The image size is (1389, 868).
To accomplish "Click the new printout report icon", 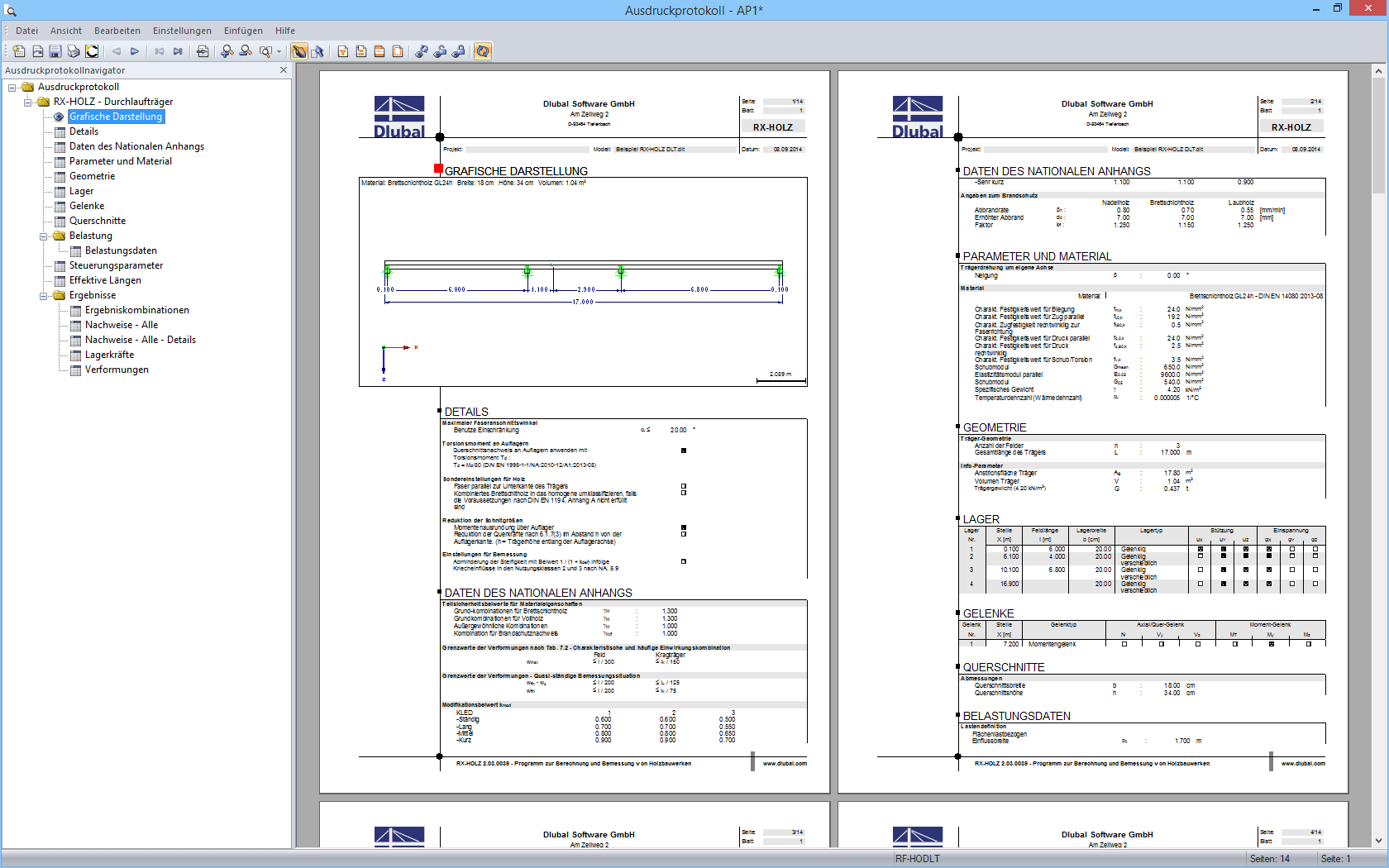I will click(19, 51).
